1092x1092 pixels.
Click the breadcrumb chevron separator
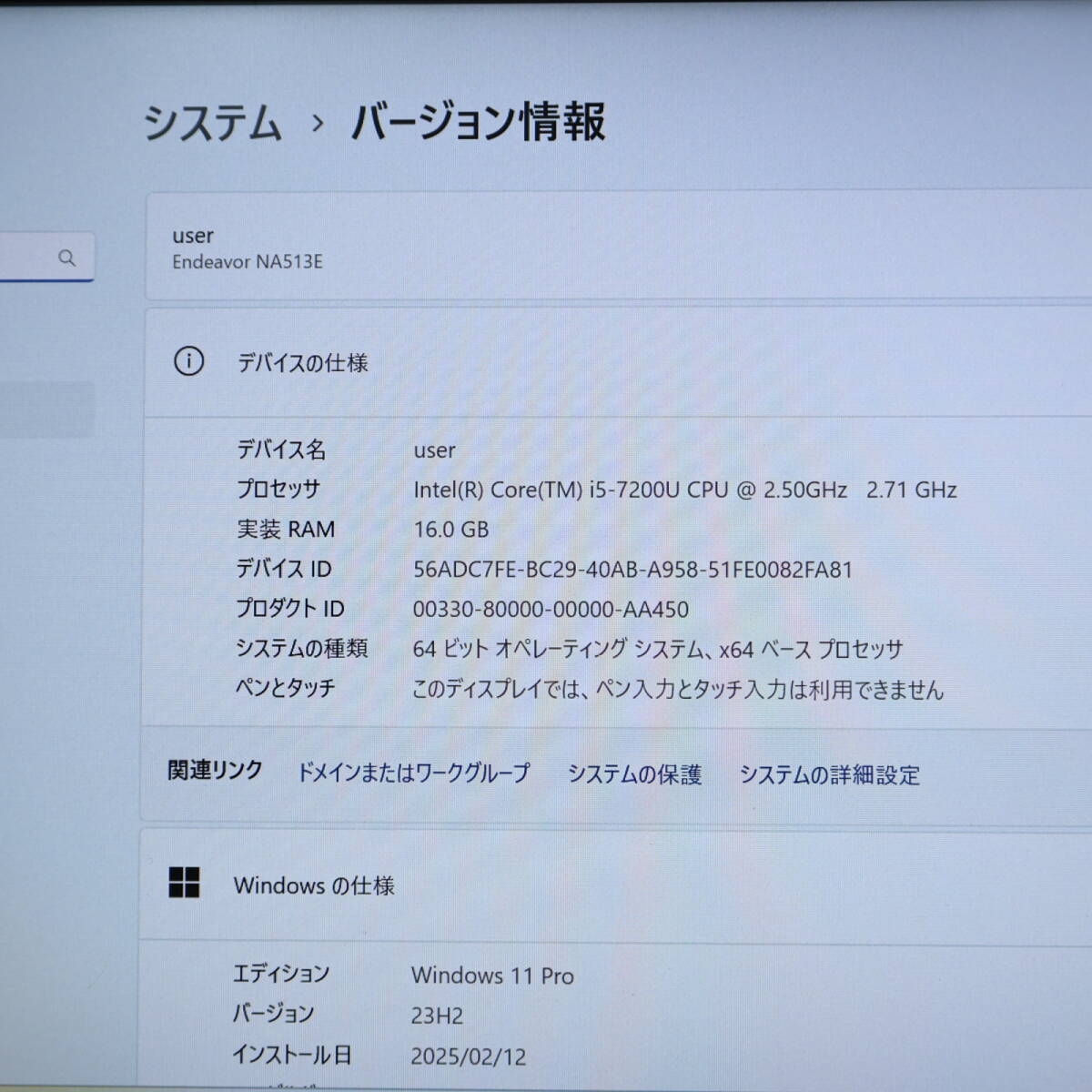pos(317,123)
